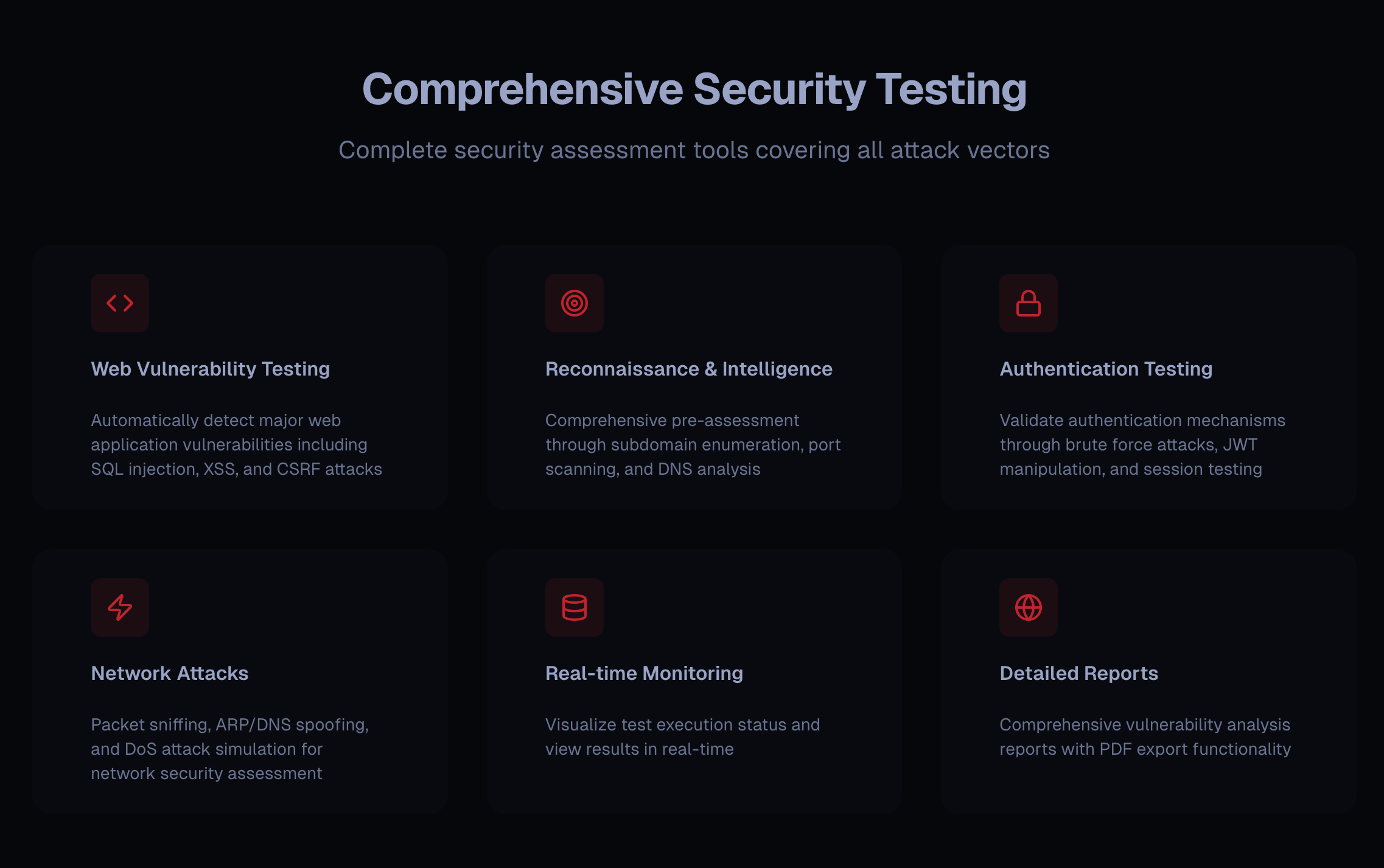Select the Reconnaissance & Intelligence heading
The image size is (1384, 868).
[689, 369]
